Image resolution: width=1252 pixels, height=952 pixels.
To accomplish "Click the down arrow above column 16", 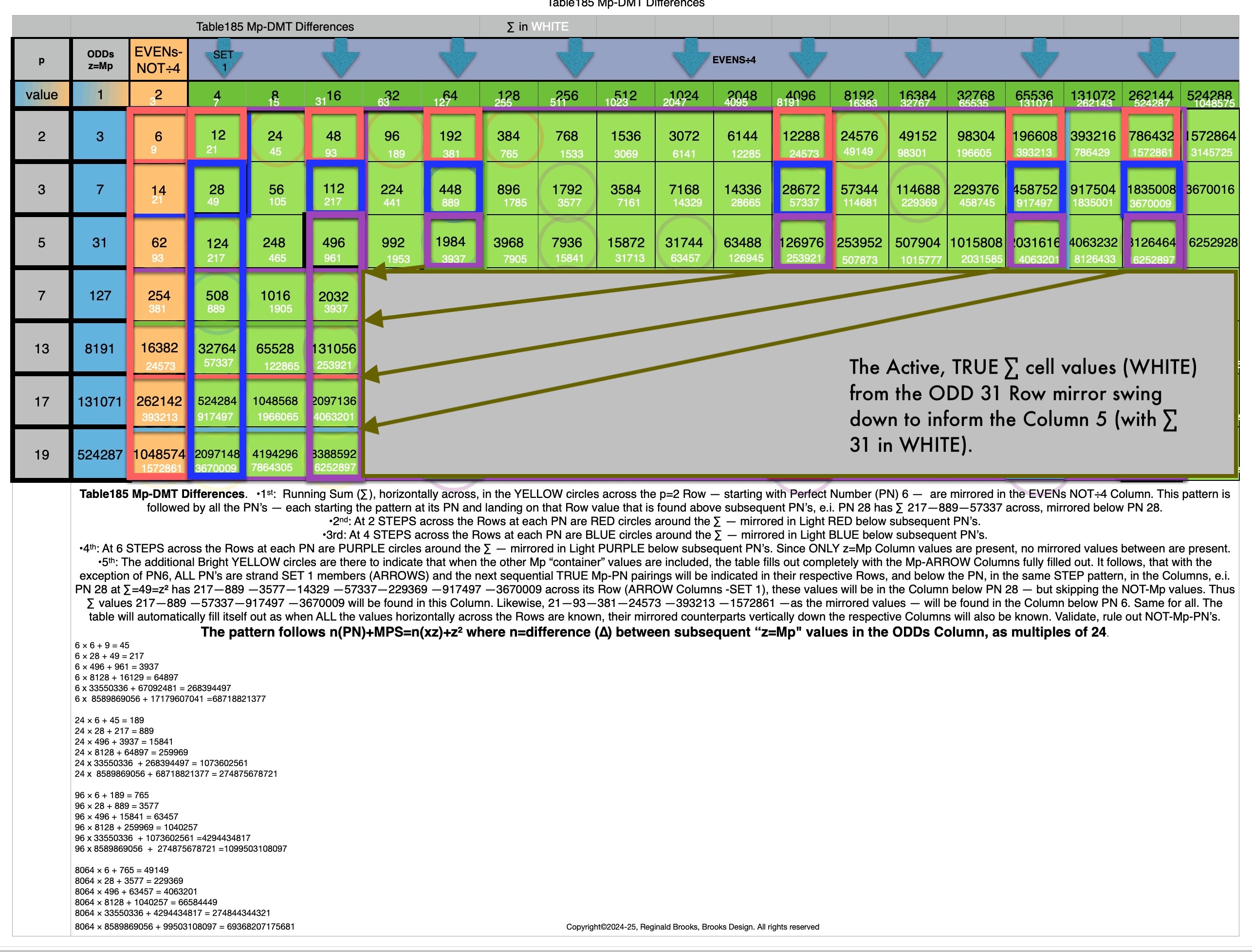I will click(x=341, y=58).
